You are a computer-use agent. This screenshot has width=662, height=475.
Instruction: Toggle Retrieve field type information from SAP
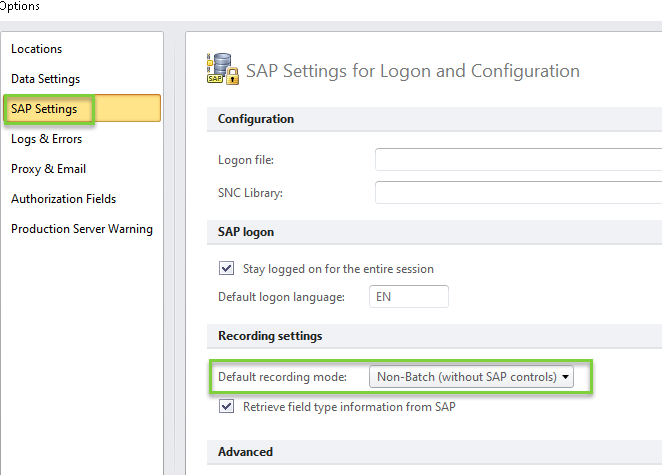pos(226,407)
